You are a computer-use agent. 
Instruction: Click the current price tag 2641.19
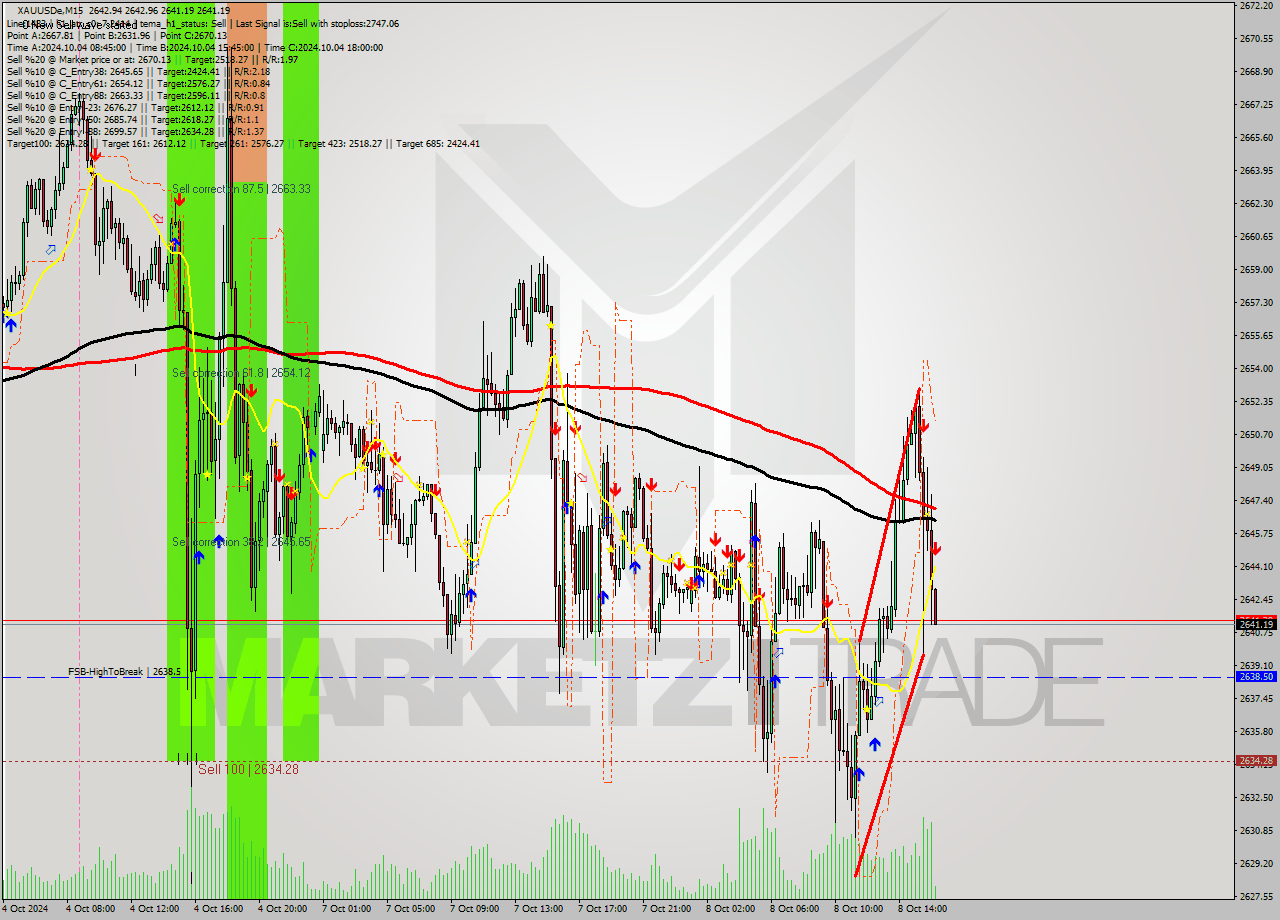1256,624
